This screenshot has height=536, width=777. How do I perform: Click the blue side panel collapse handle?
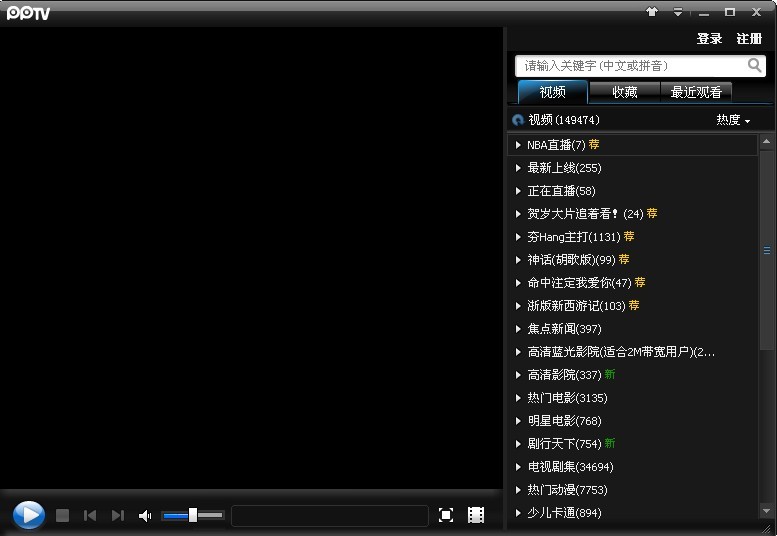(767, 251)
